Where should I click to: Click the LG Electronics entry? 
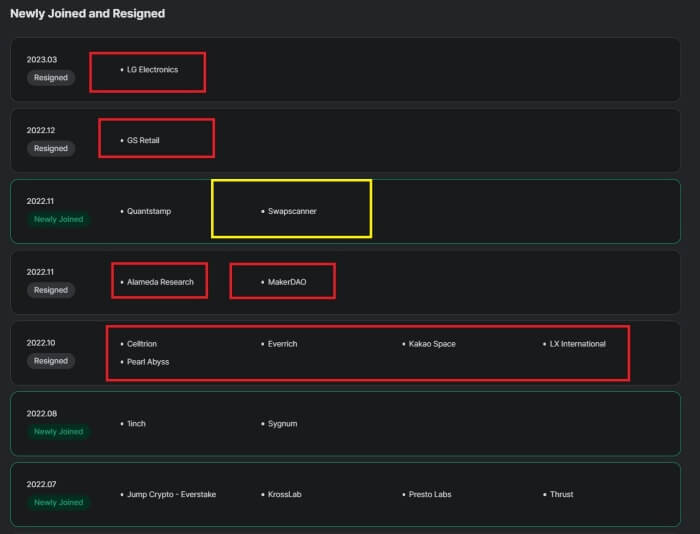tap(152, 70)
